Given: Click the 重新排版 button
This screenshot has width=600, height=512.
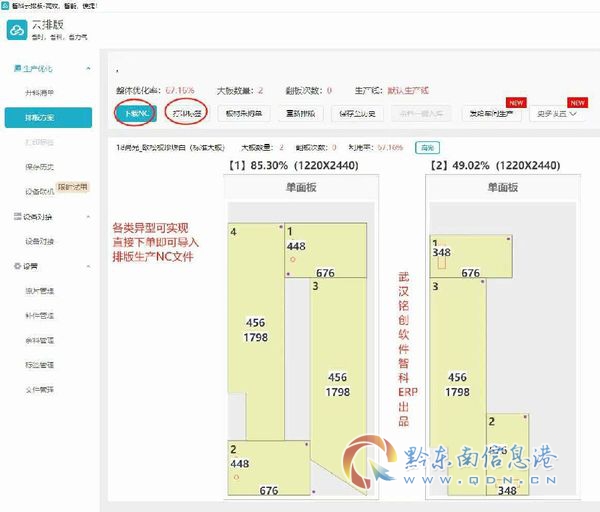Looking at the screenshot, I should click(301, 113).
